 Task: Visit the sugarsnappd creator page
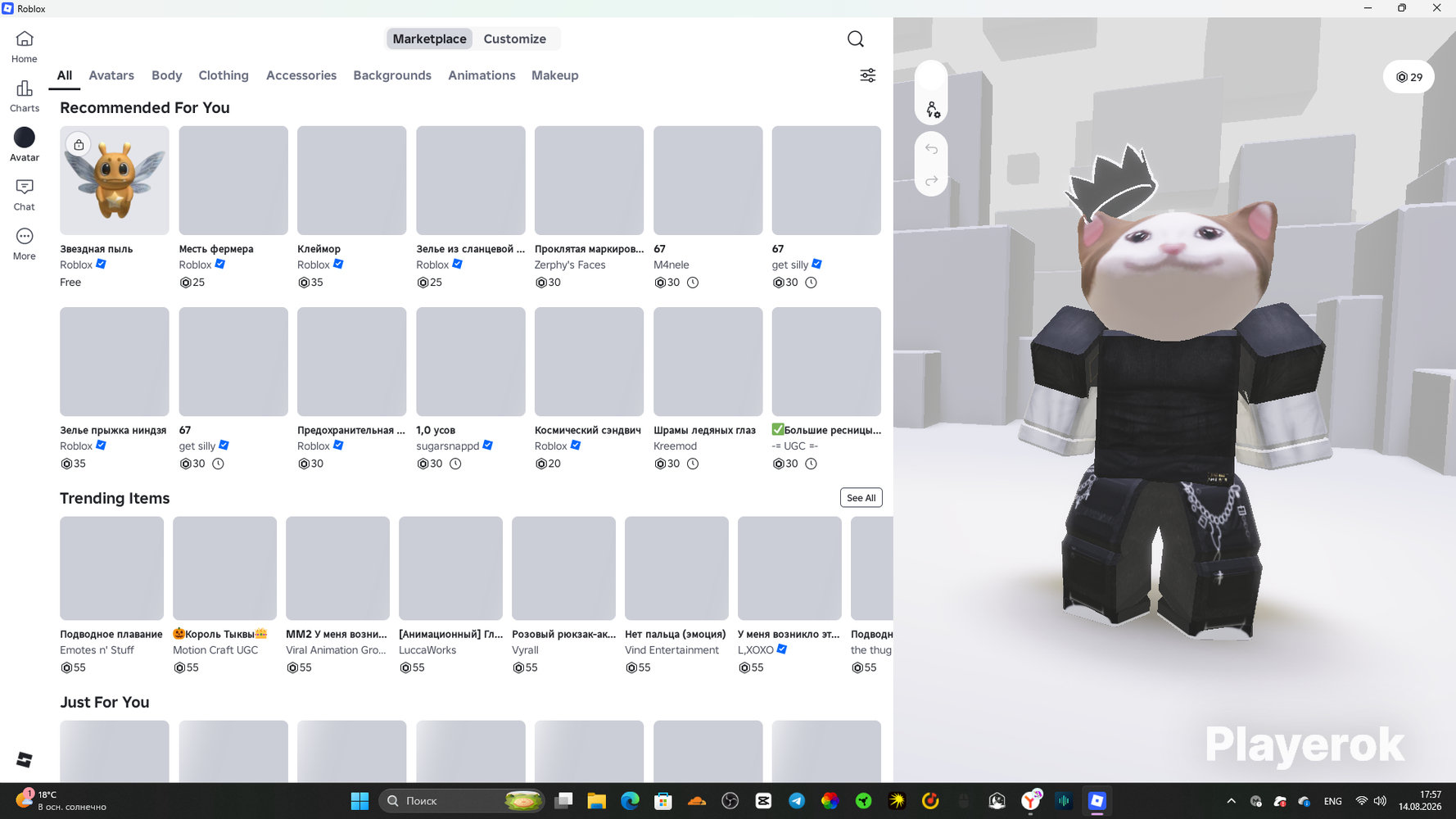pyautogui.click(x=448, y=446)
